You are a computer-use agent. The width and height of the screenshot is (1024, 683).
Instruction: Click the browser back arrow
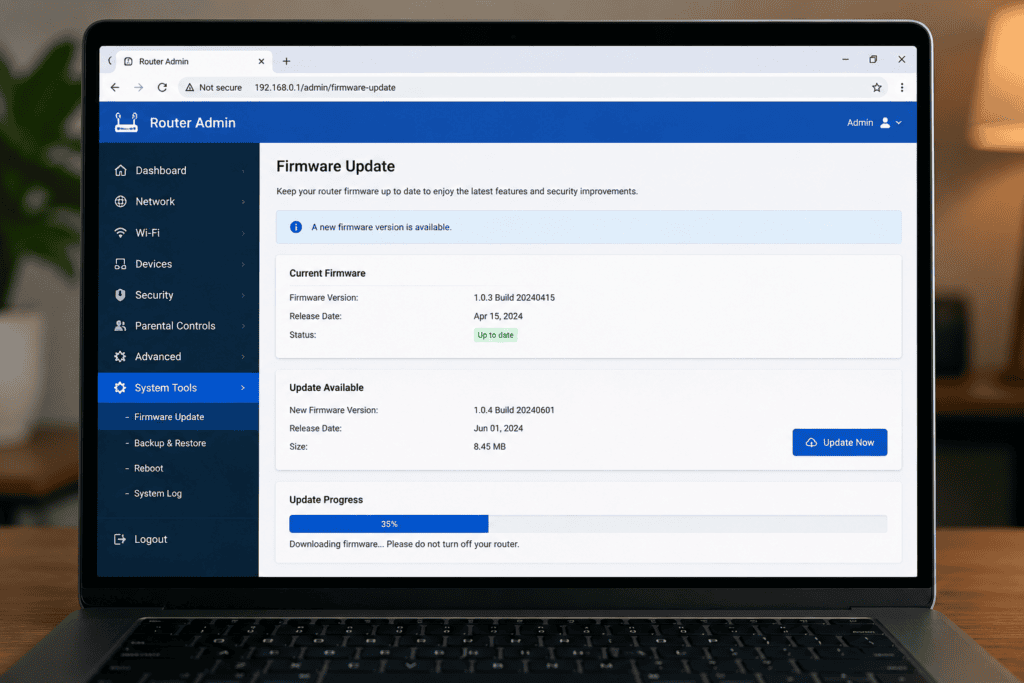[x=115, y=87]
